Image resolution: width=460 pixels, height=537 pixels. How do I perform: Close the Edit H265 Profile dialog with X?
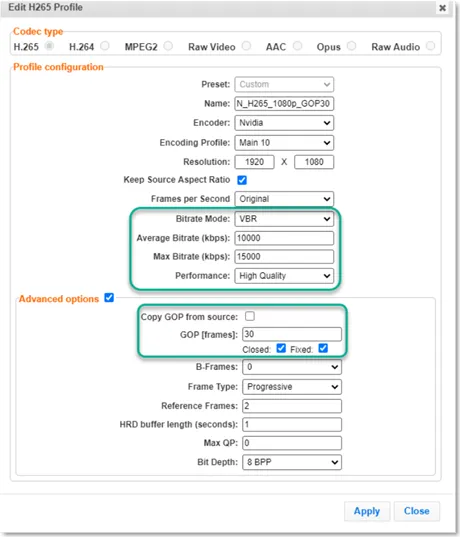point(442,8)
